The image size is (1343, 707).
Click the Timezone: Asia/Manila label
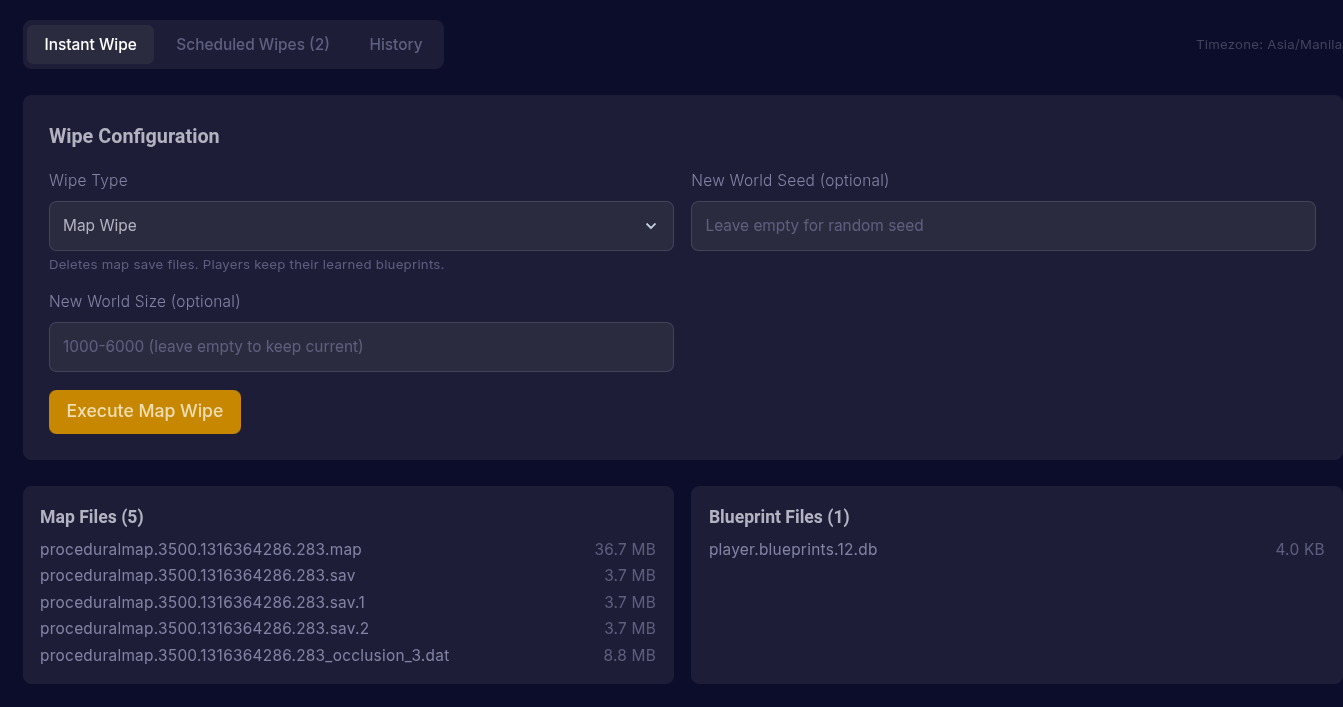click(1268, 45)
